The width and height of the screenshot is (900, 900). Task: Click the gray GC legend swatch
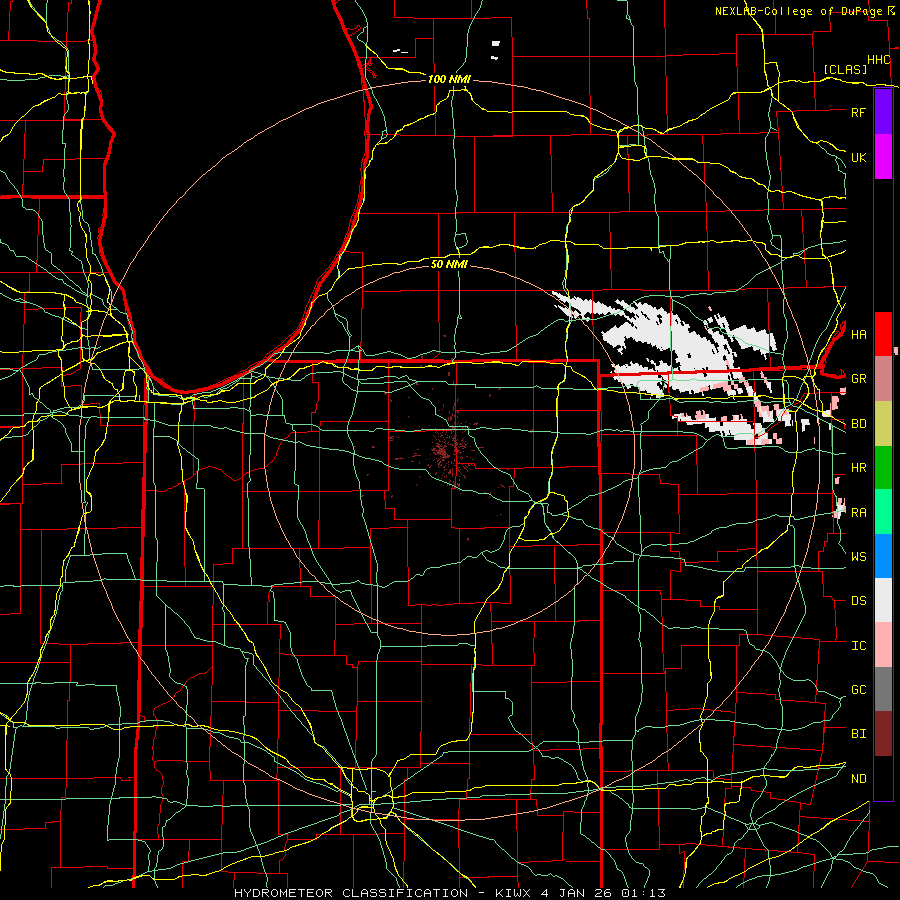tap(883, 689)
